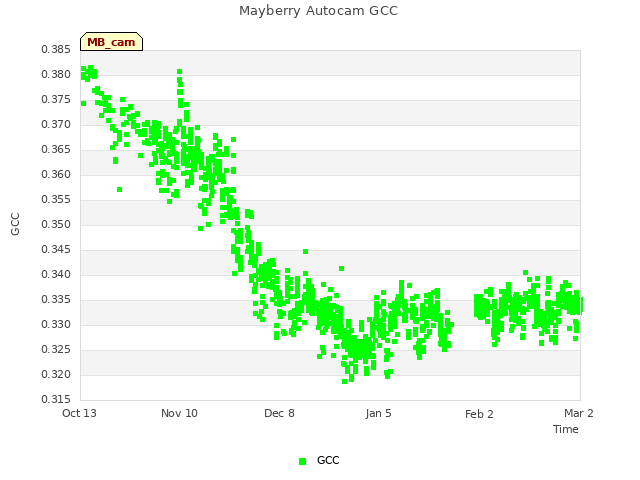
Task: Select the Jan 5 x-axis label
Action: point(378,413)
